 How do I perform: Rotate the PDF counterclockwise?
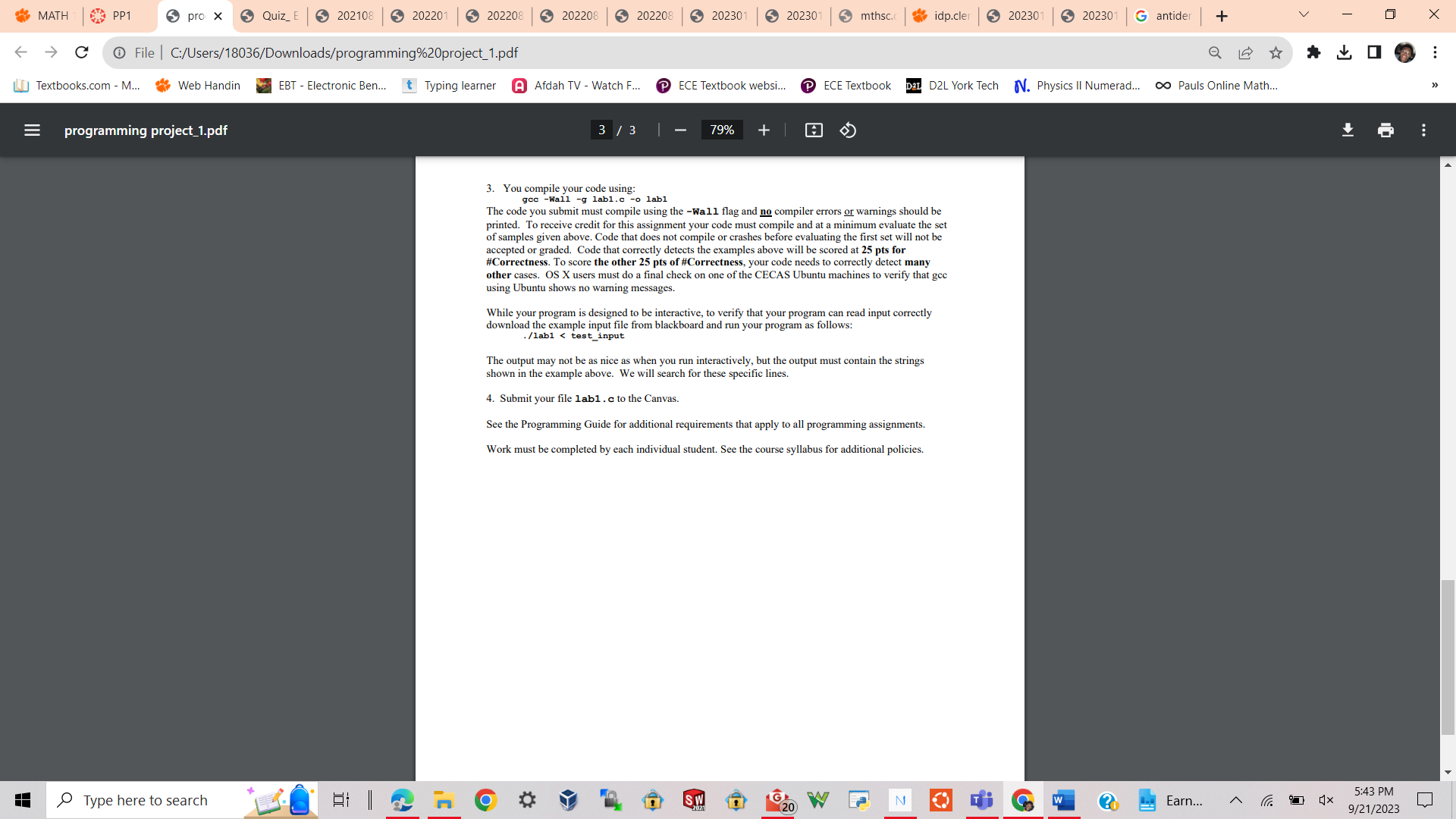point(848,130)
